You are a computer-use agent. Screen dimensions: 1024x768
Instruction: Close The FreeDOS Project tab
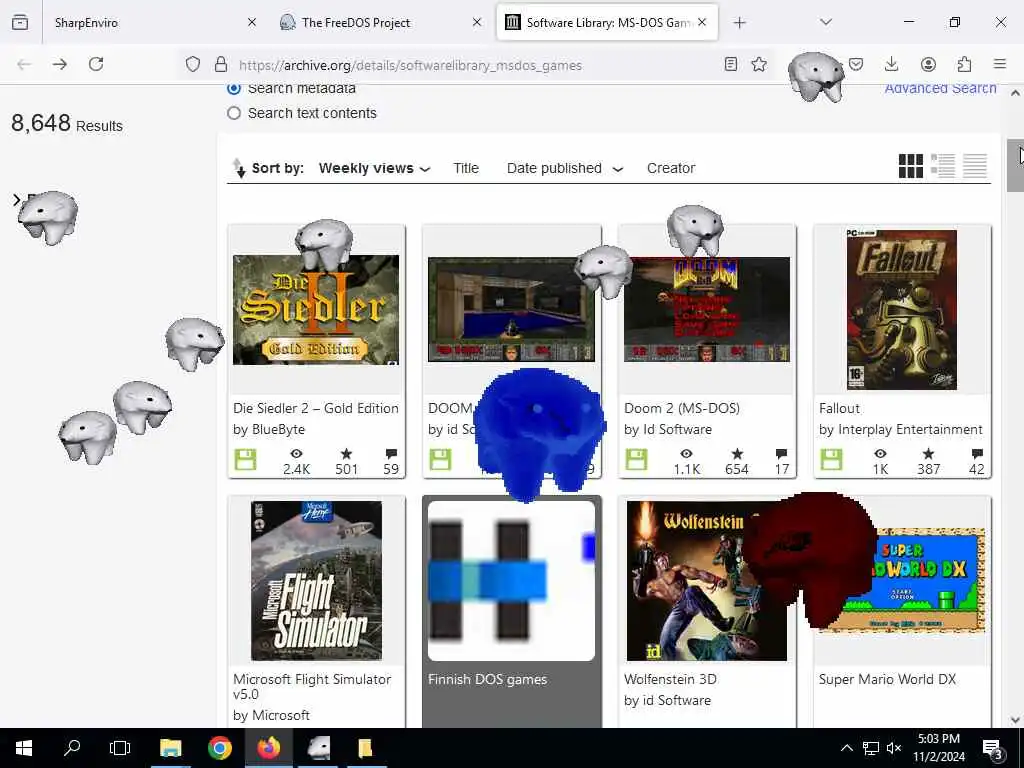[x=477, y=22]
